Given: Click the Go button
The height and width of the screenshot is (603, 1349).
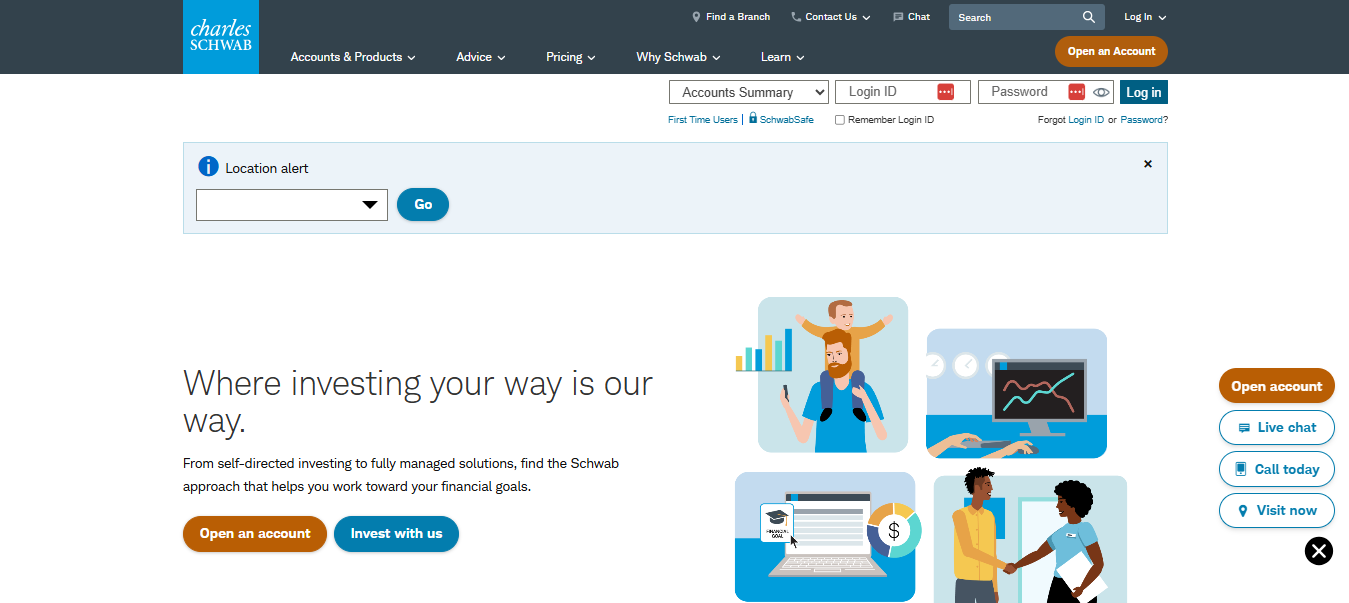Looking at the screenshot, I should pyautogui.click(x=423, y=204).
